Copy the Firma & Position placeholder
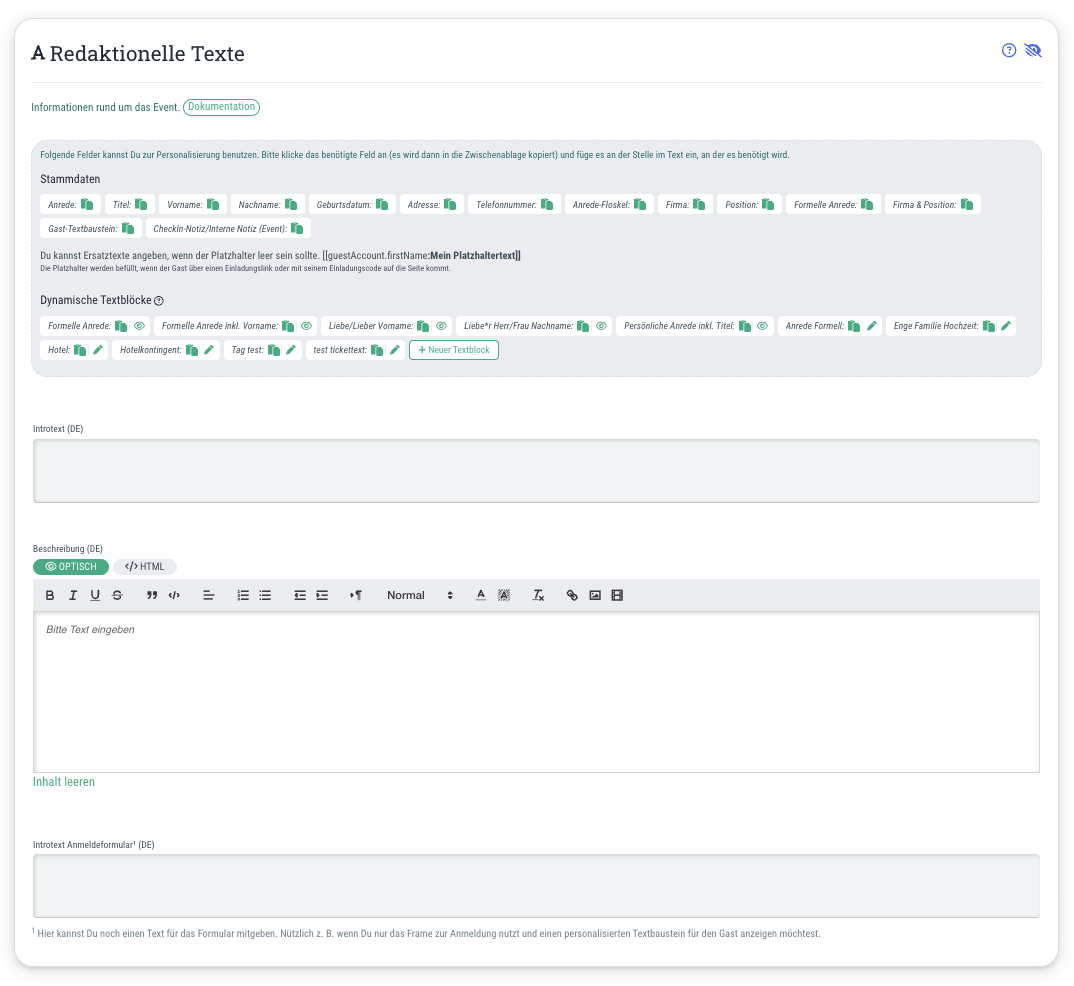The height and width of the screenshot is (986, 1074). 966,204
